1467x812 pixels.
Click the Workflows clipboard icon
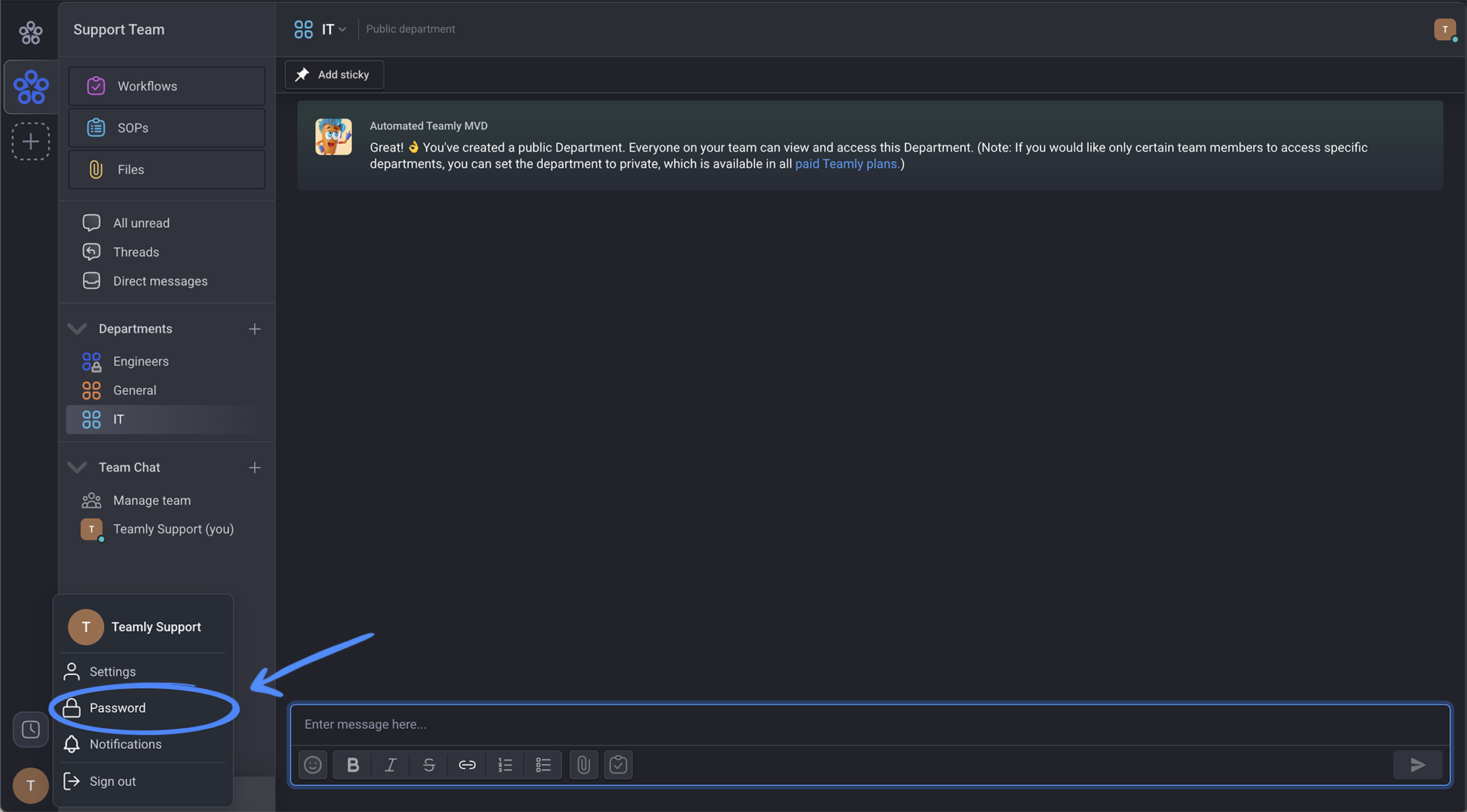[x=96, y=86]
